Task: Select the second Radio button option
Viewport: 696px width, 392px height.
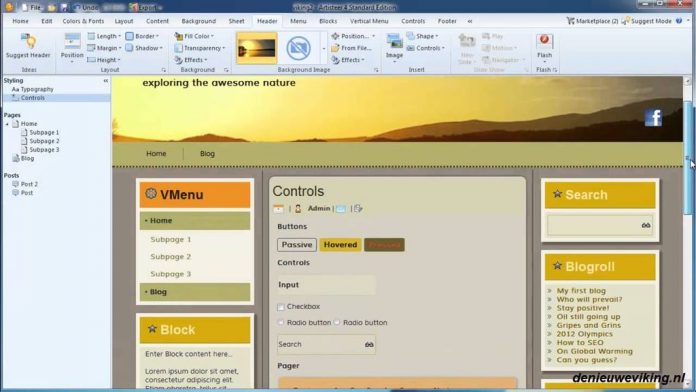Action: [337, 322]
